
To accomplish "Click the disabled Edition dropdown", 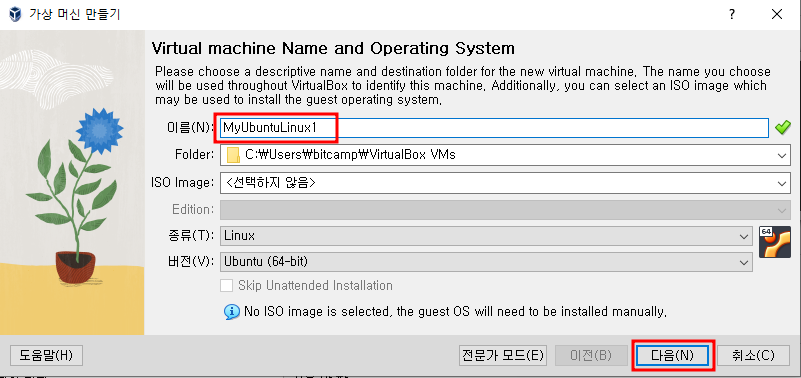I will (x=505, y=209).
